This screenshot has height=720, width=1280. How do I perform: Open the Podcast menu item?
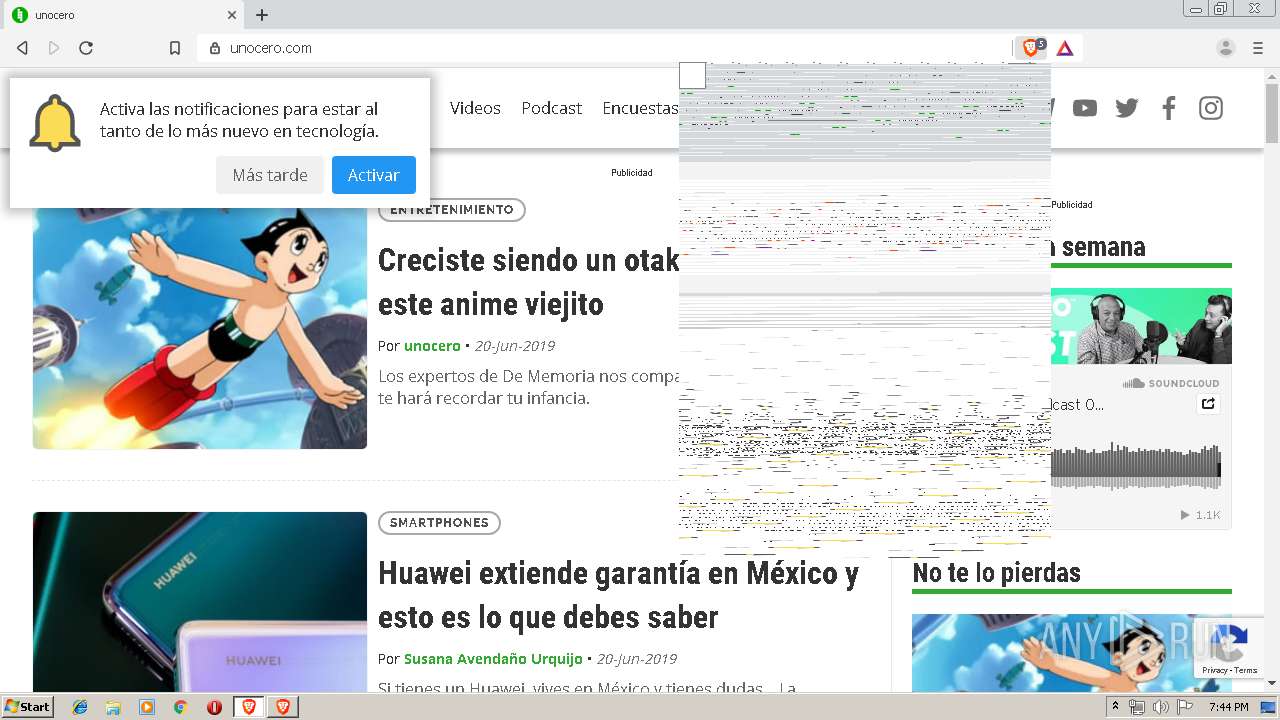pyautogui.click(x=551, y=108)
